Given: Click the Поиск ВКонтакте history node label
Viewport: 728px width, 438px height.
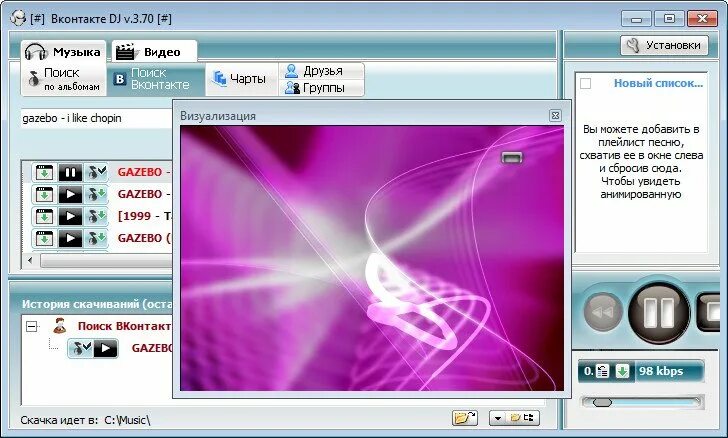Looking at the screenshot, I should (x=124, y=326).
